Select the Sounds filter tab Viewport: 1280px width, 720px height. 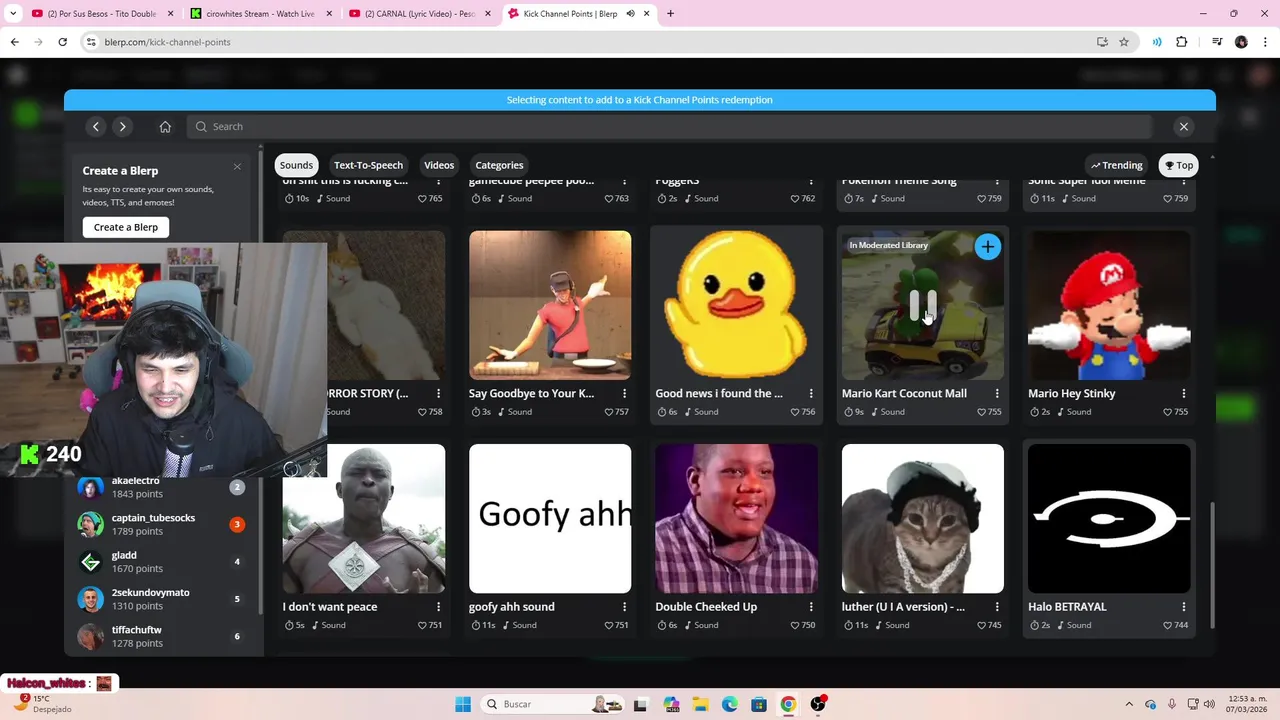coord(296,165)
